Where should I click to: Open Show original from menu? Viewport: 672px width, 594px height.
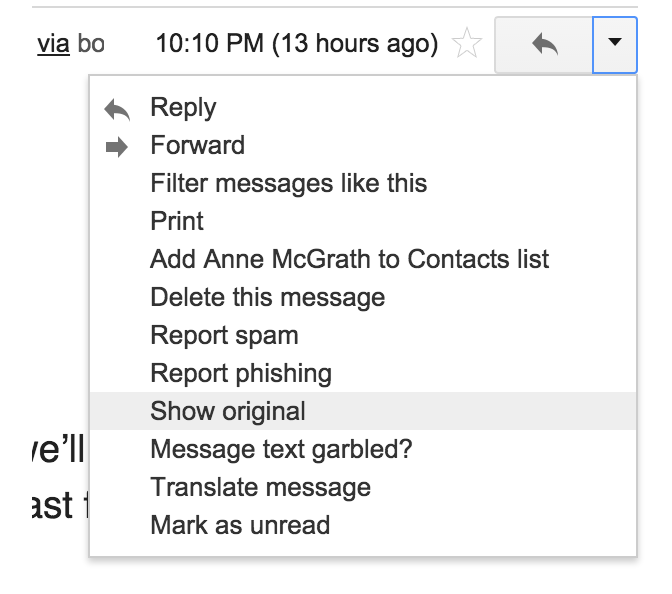(x=363, y=411)
